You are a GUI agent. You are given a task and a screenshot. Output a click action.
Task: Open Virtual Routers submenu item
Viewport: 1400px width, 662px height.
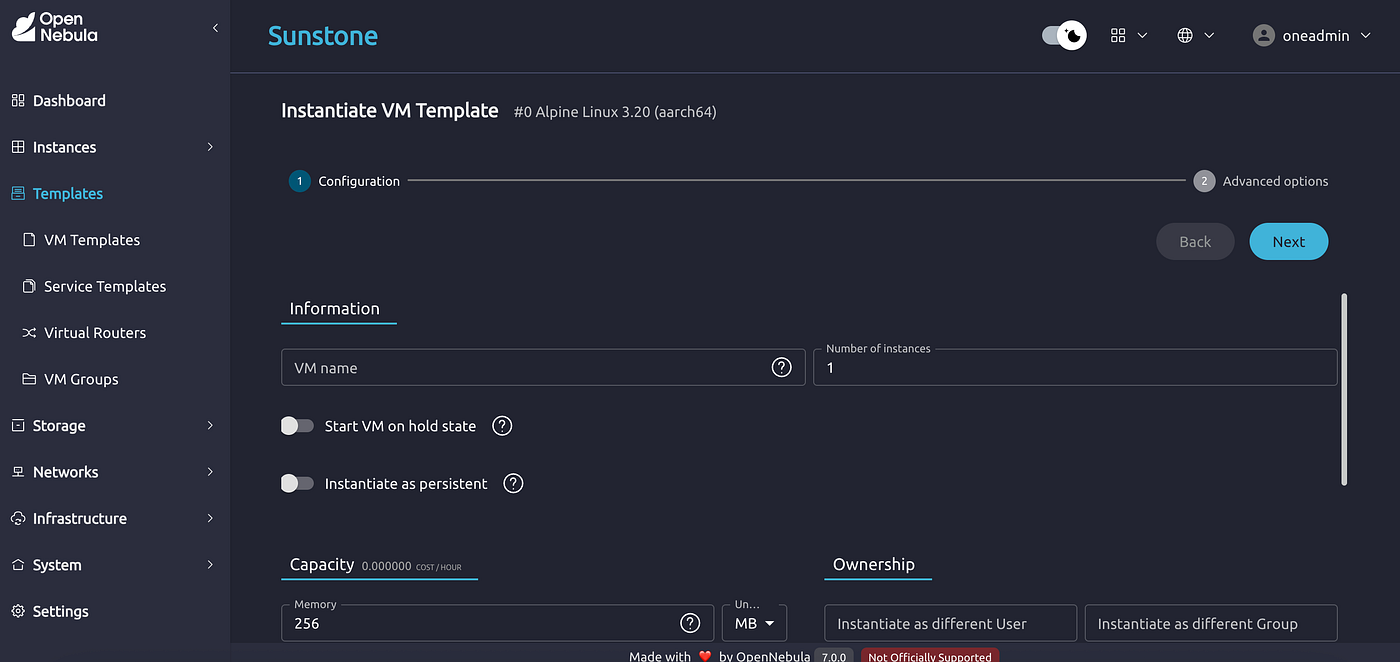click(x=115, y=333)
